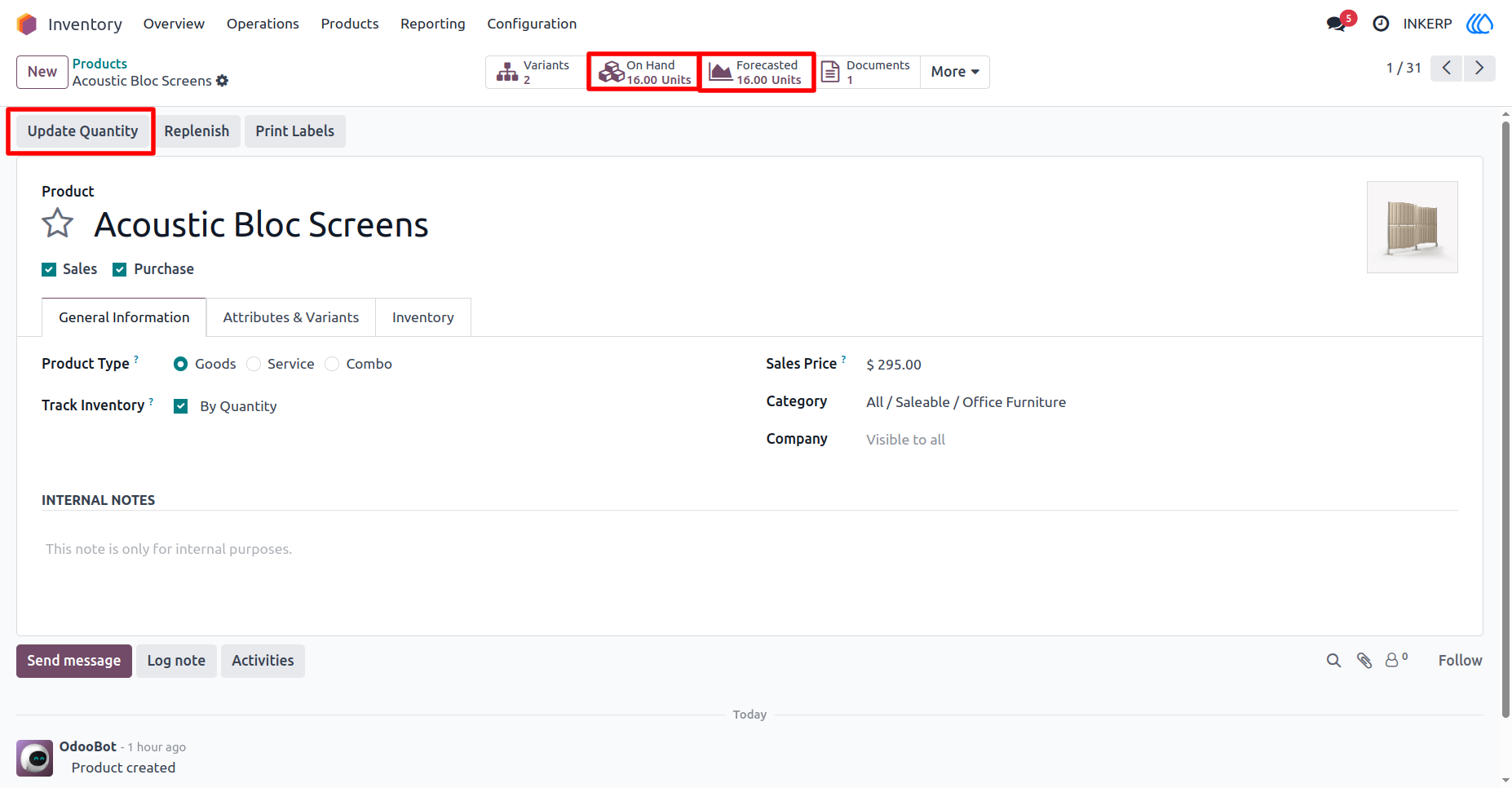
Task: Click the Replenish button
Action: (x=197, y=131)
